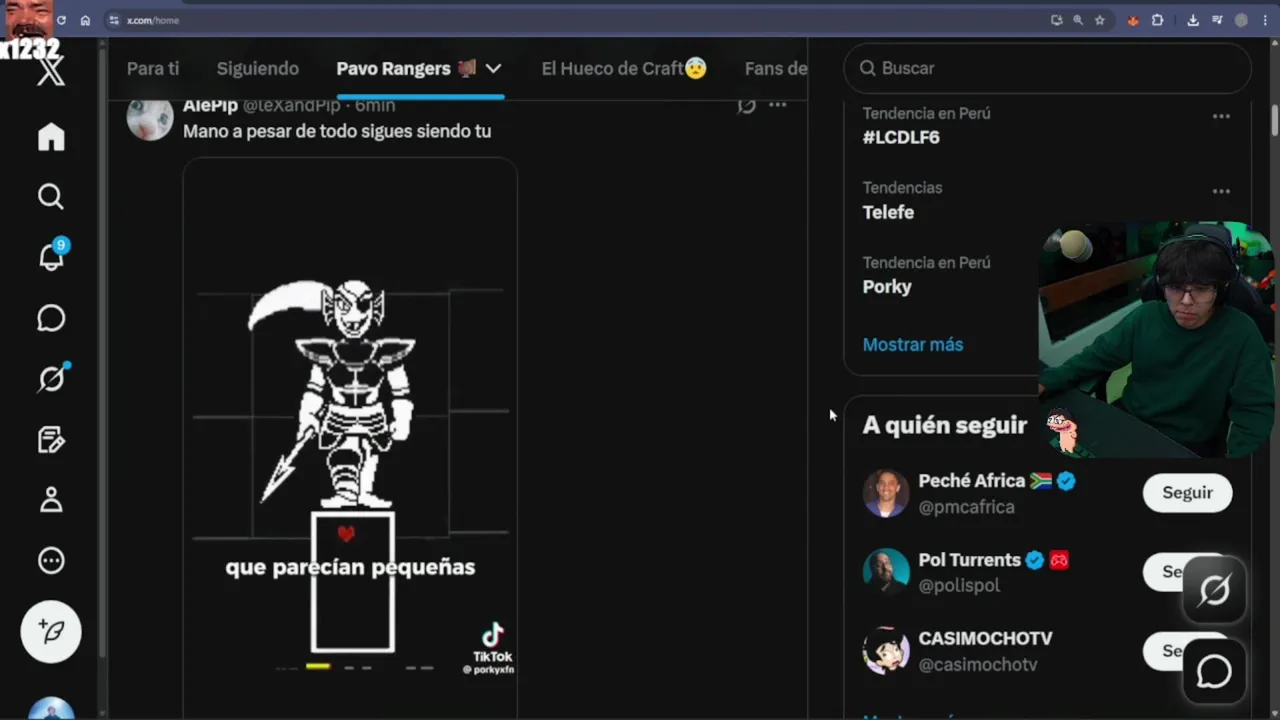Install app icon in address bar
Viewport: 1280px width, 720px height.
click(x=1056, y=20)
